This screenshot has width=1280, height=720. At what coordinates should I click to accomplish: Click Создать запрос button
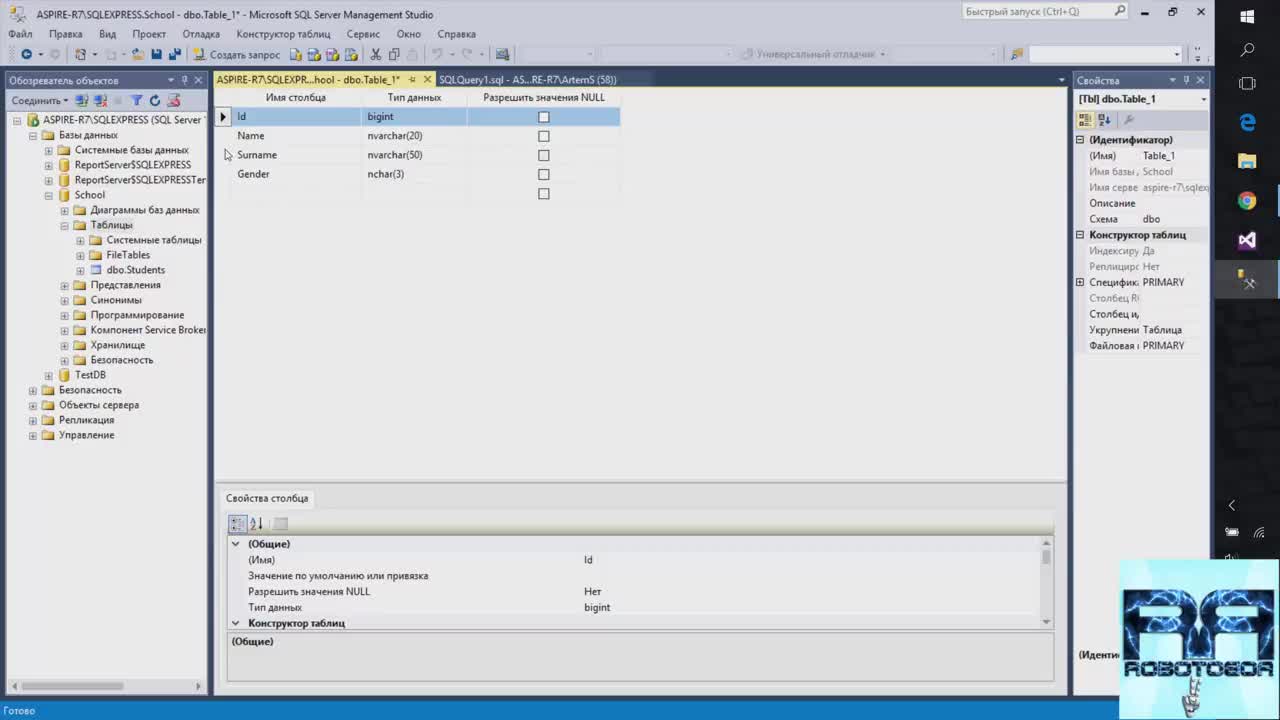click(x=237, y=54)
